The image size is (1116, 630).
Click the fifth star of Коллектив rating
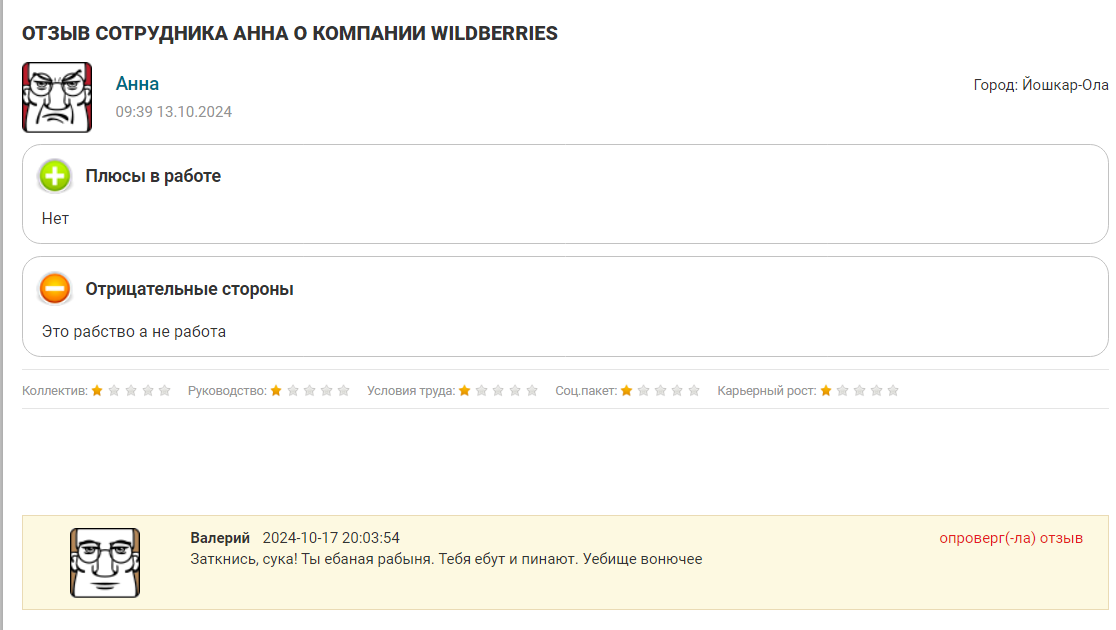click(x=165, y=391)
